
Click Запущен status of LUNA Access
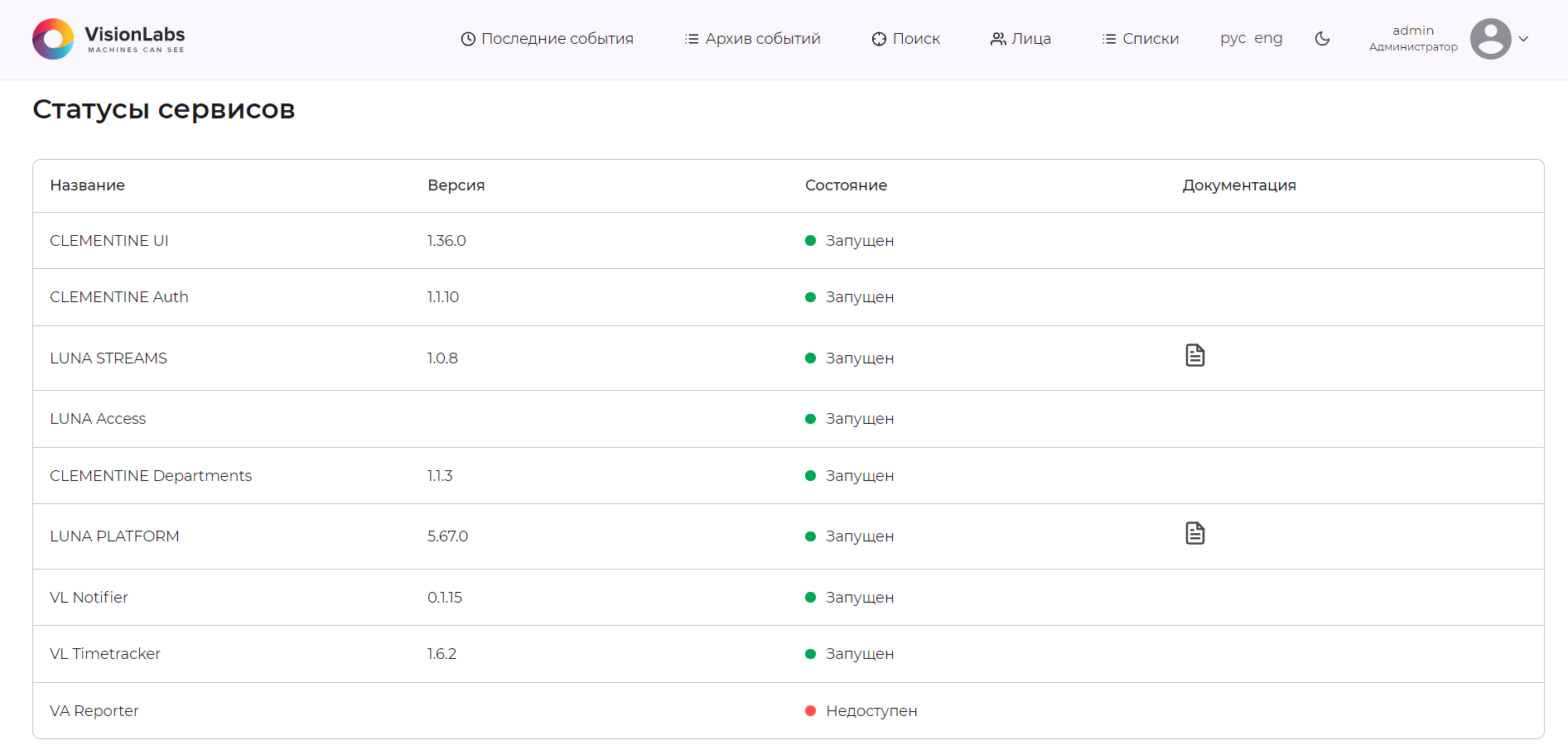850,419
